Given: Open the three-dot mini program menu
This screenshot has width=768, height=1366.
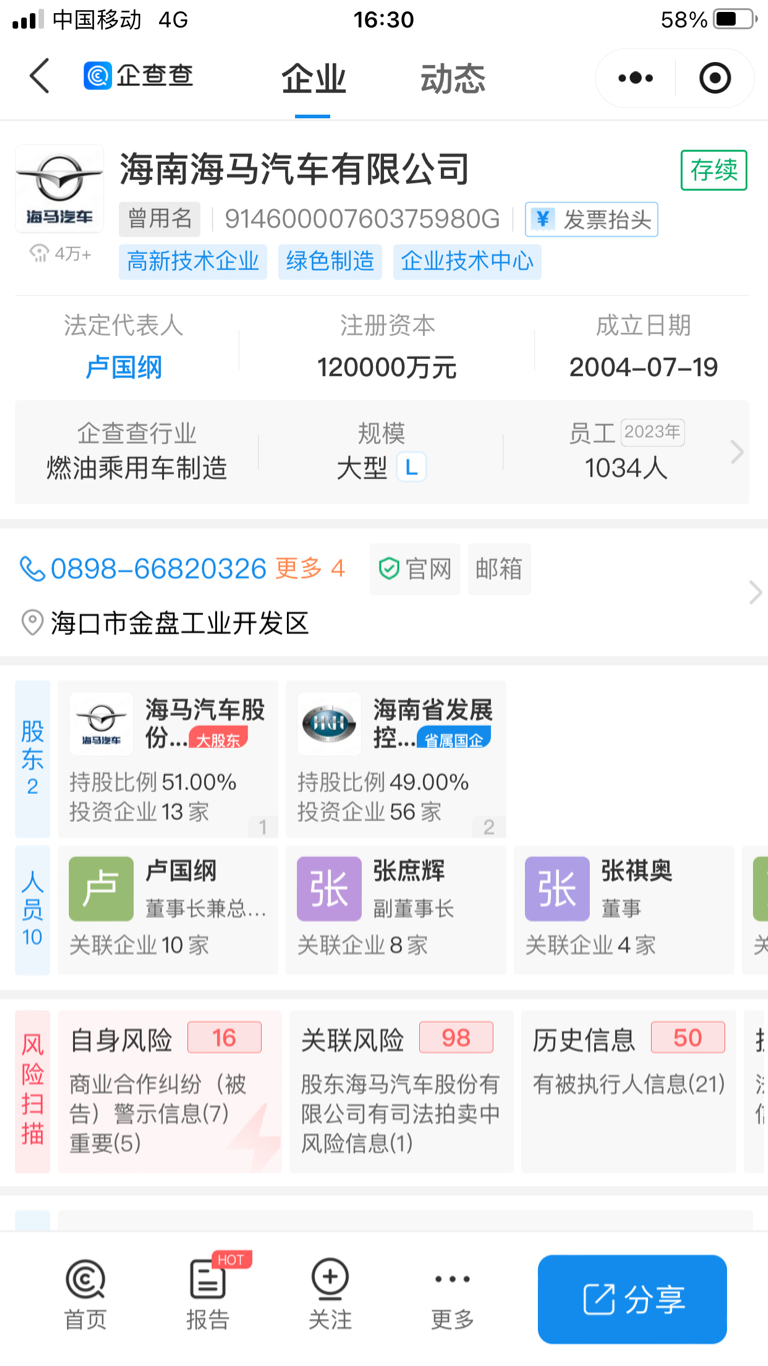Looking at the screenshot, I should click(635, 78).
